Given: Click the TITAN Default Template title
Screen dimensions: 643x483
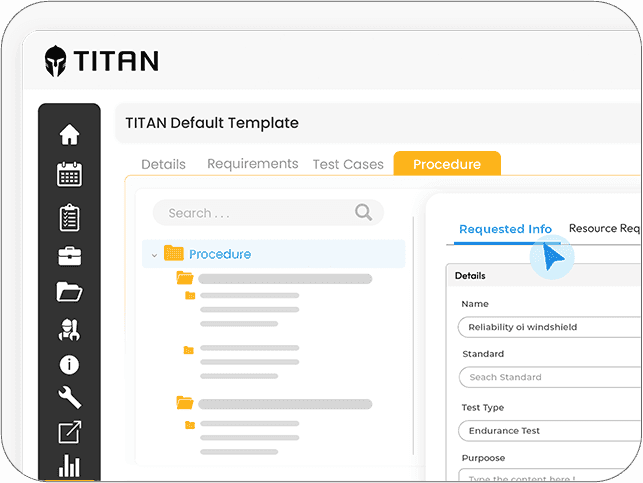Looking at the screenshot, I should (x=212, y=123).
